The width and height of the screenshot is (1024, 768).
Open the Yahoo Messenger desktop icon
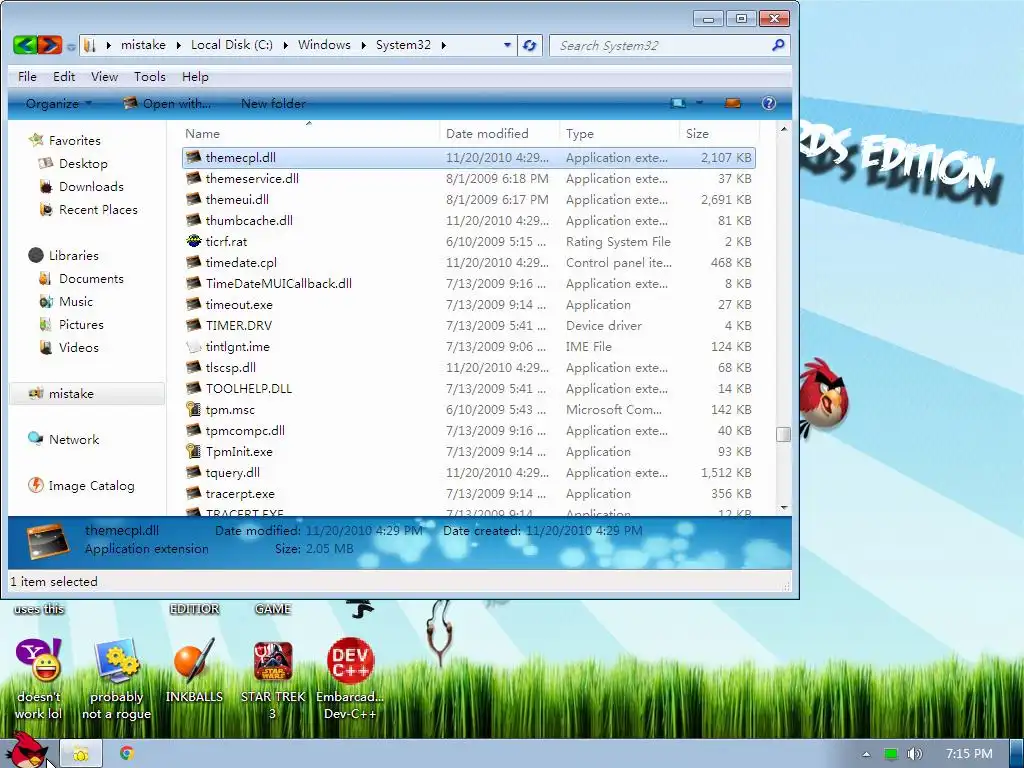point(39,661)
